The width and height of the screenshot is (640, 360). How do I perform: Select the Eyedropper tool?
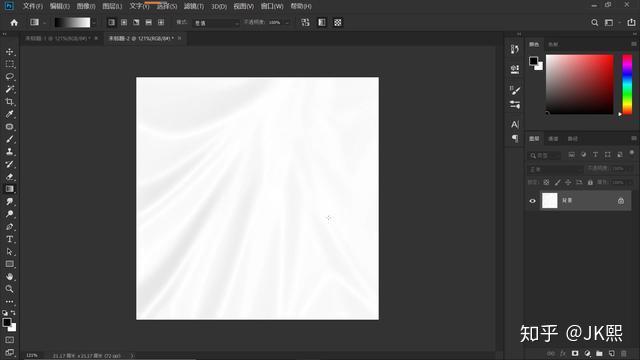[9, 114]
